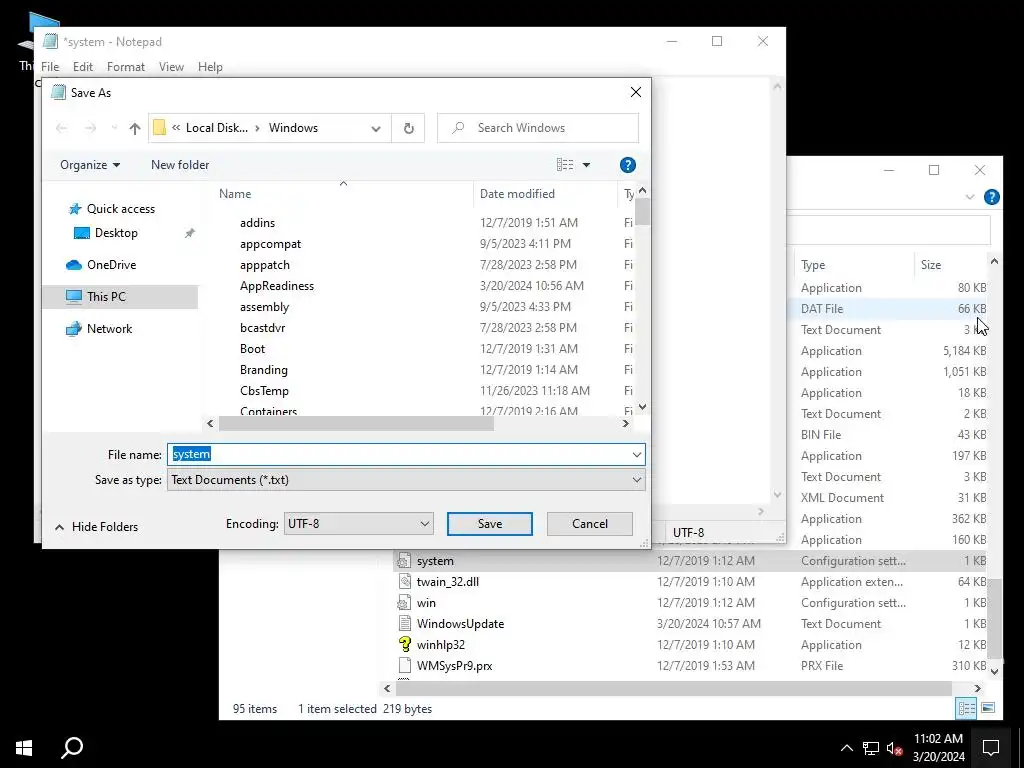The width and height of the screenshot is (1024, 768).
Task: Select the appcompat folder
Action: click(x=270, y=244)
